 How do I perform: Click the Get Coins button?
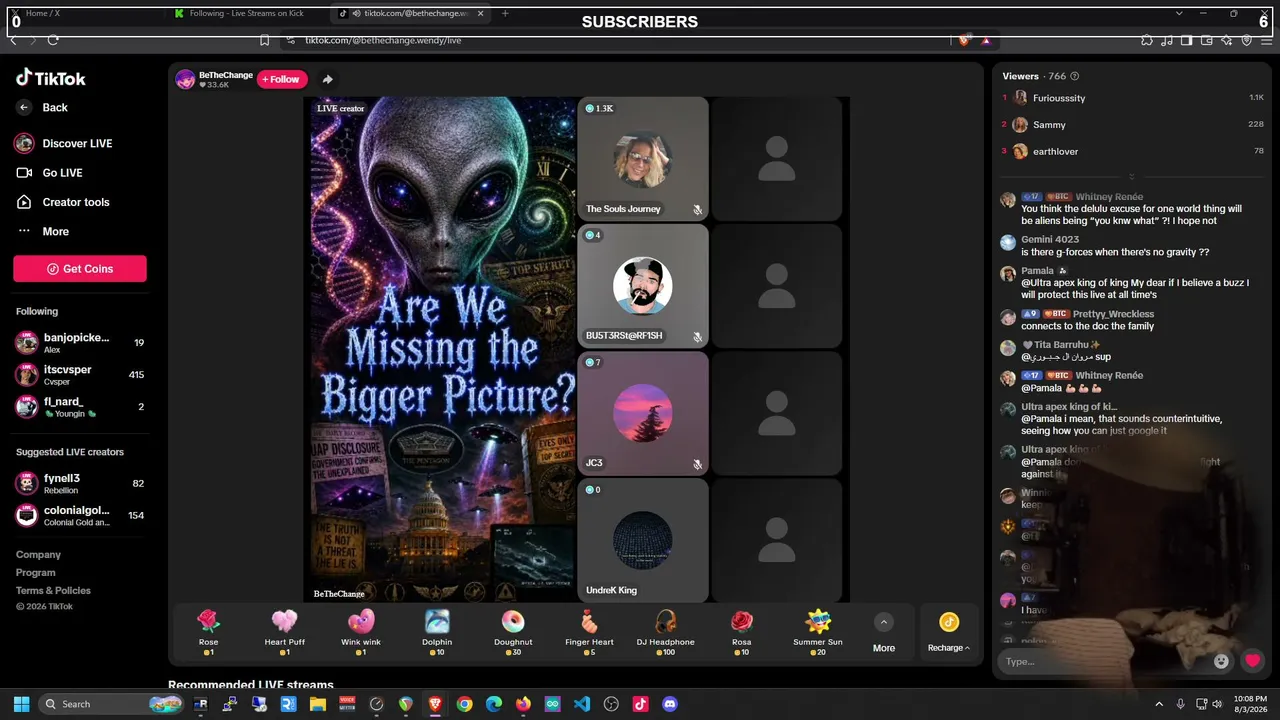click(80, 269)
